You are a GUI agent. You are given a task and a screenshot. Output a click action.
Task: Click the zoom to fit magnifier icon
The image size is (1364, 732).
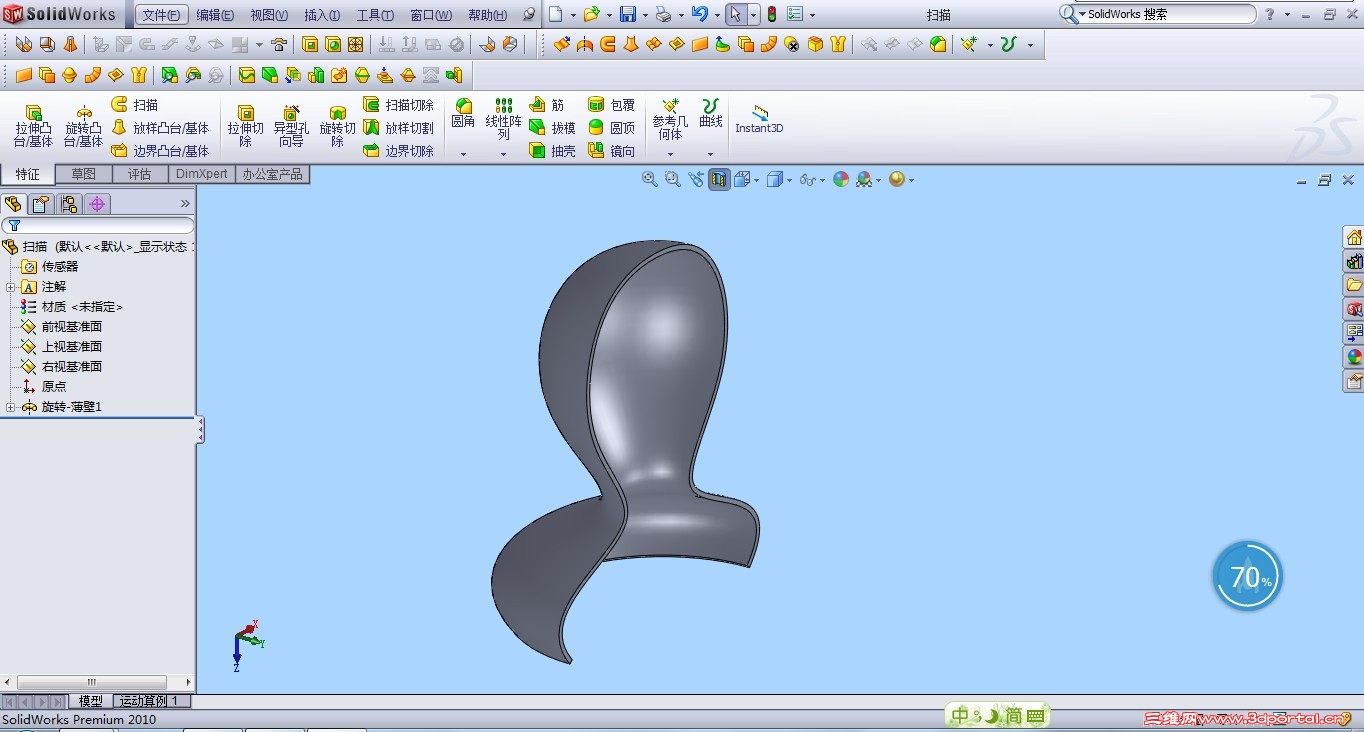click(x=650, y=179)
